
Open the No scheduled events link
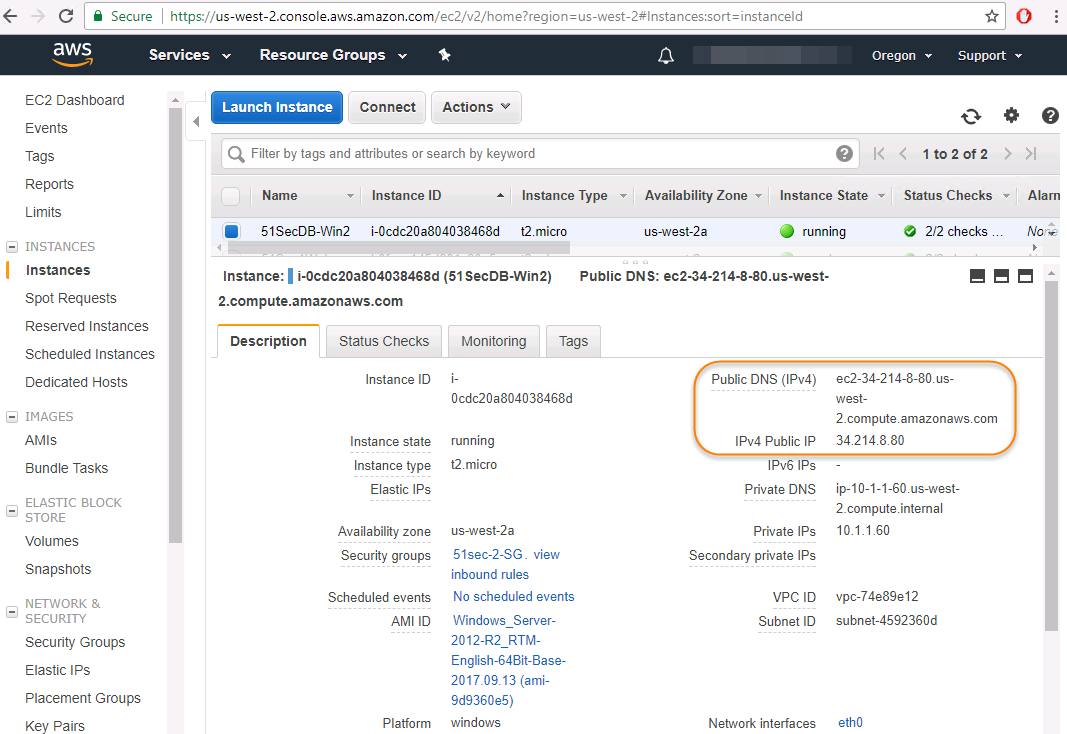click(x=514, y=597)
